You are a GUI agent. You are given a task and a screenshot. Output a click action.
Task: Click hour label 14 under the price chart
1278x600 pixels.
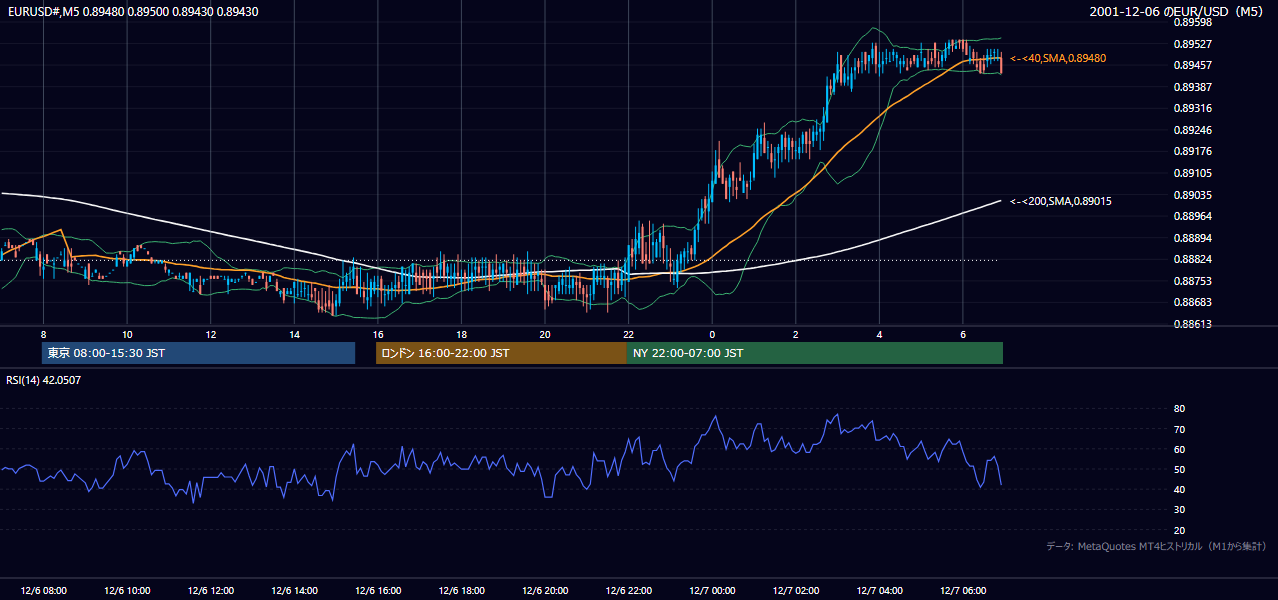click(x=294, y=334)
